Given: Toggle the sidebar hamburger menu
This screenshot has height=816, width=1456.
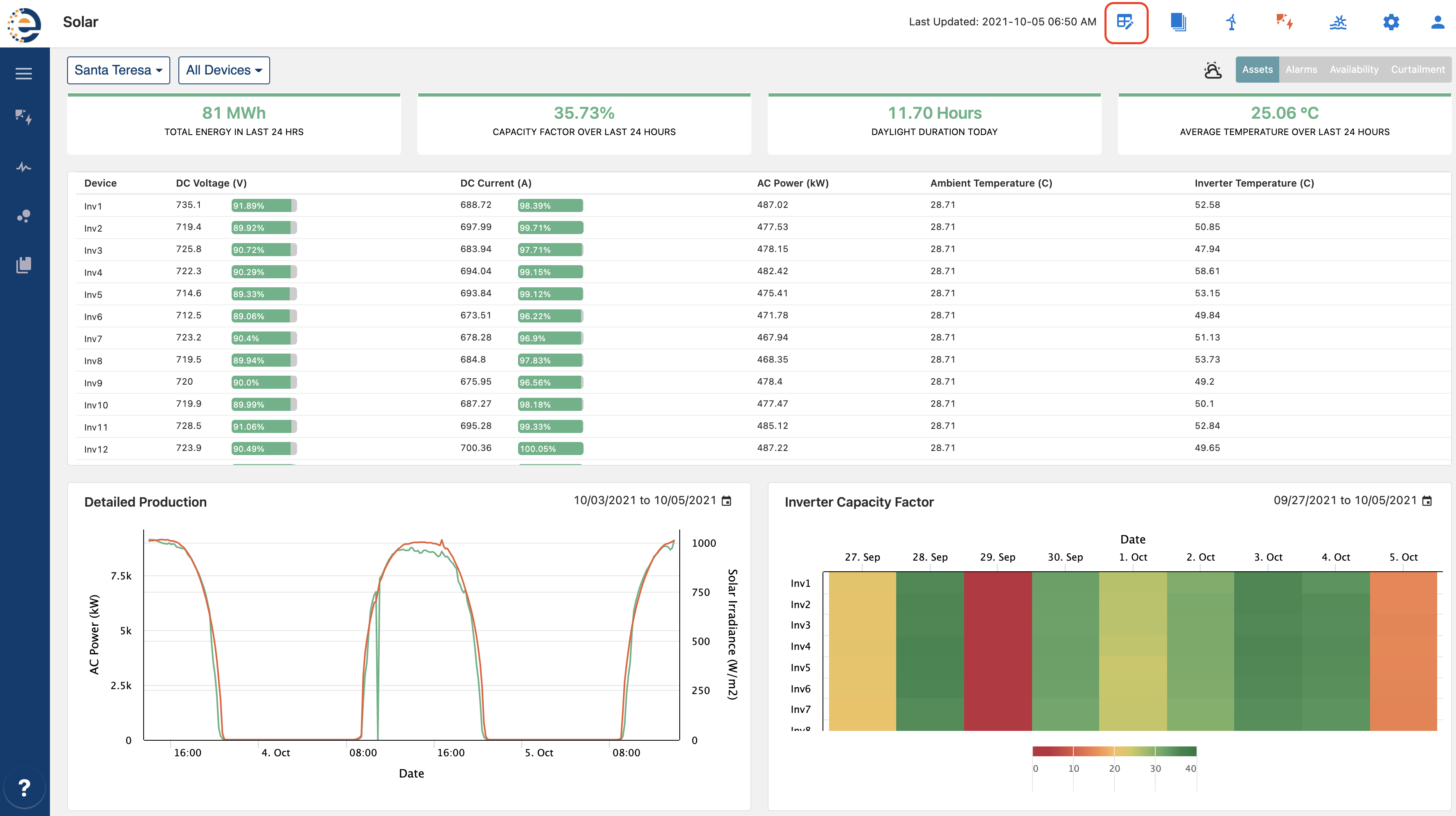Looking at the screenshot, I should (x=24, y=74).
